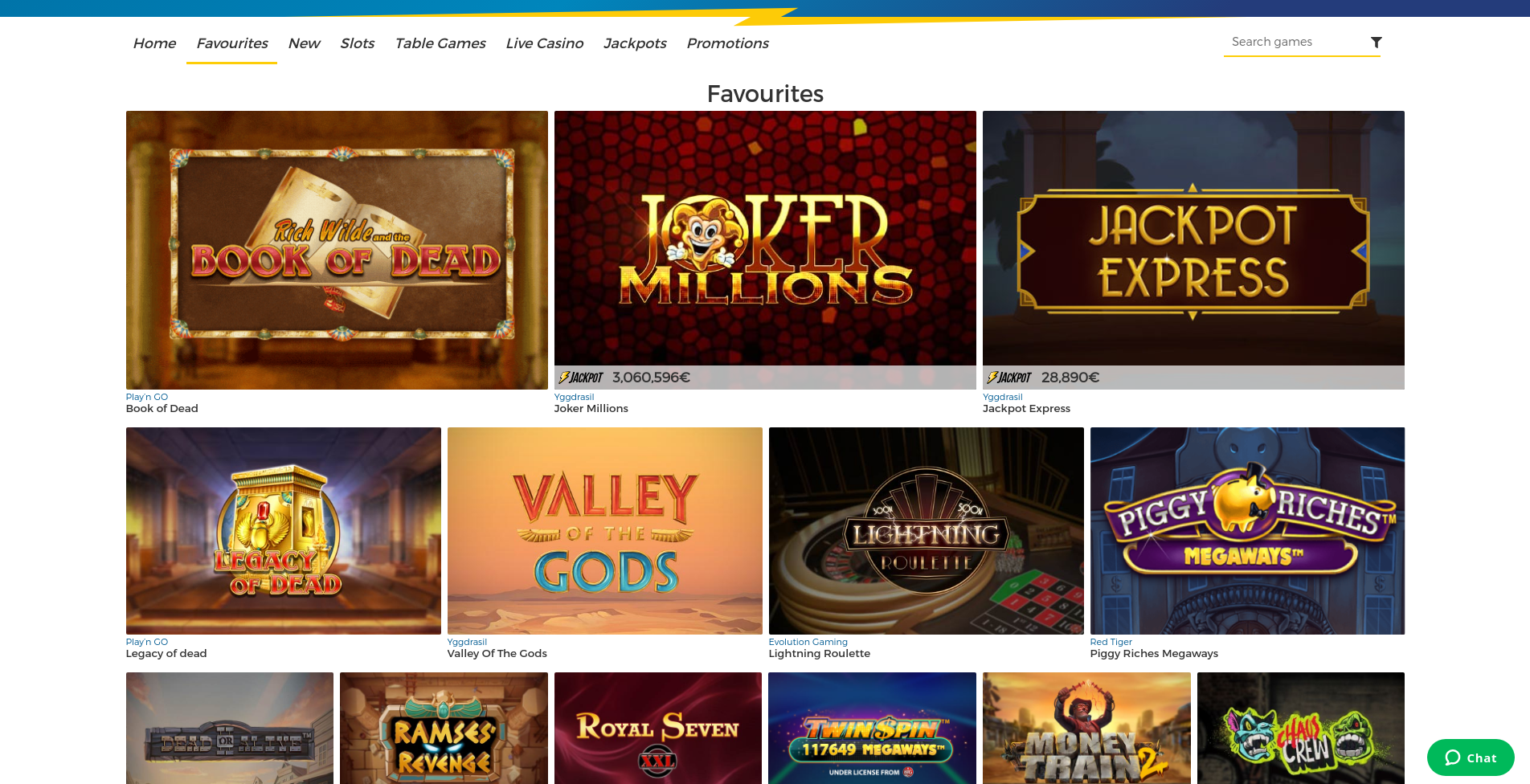Viewport: 1530px width, 784px height.
Task: Click the Evolution Gaming provider link
Action: click(x=808, y=642)
